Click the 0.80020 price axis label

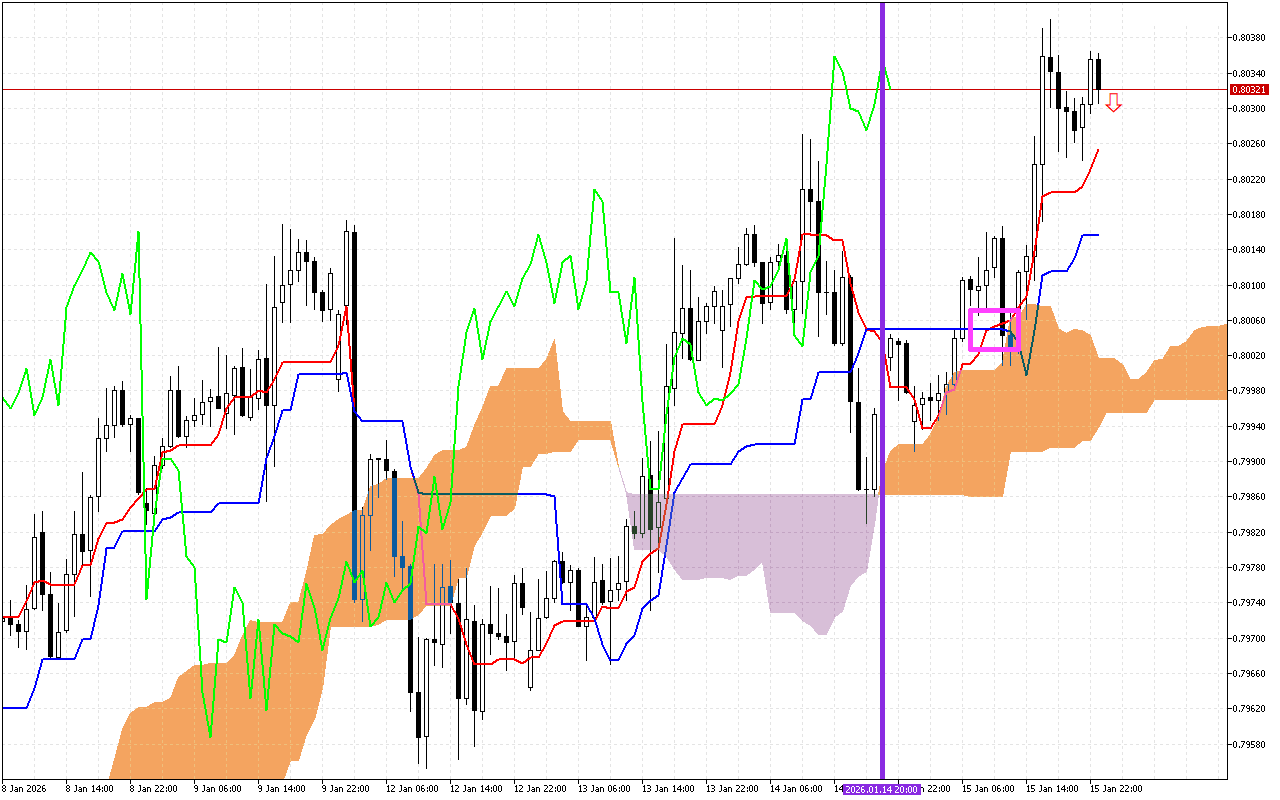tap(1250, 356)
